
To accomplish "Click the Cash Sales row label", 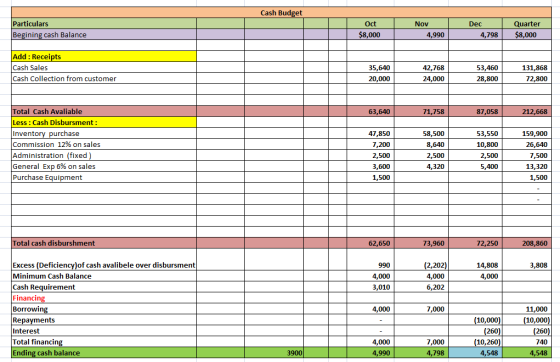I will 30,67.
